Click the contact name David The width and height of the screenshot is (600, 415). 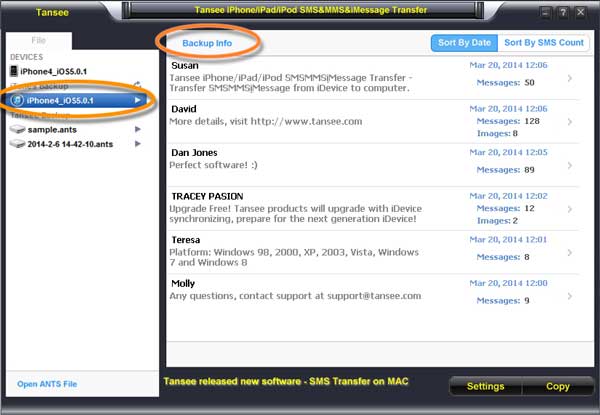[x=184, y=109]
